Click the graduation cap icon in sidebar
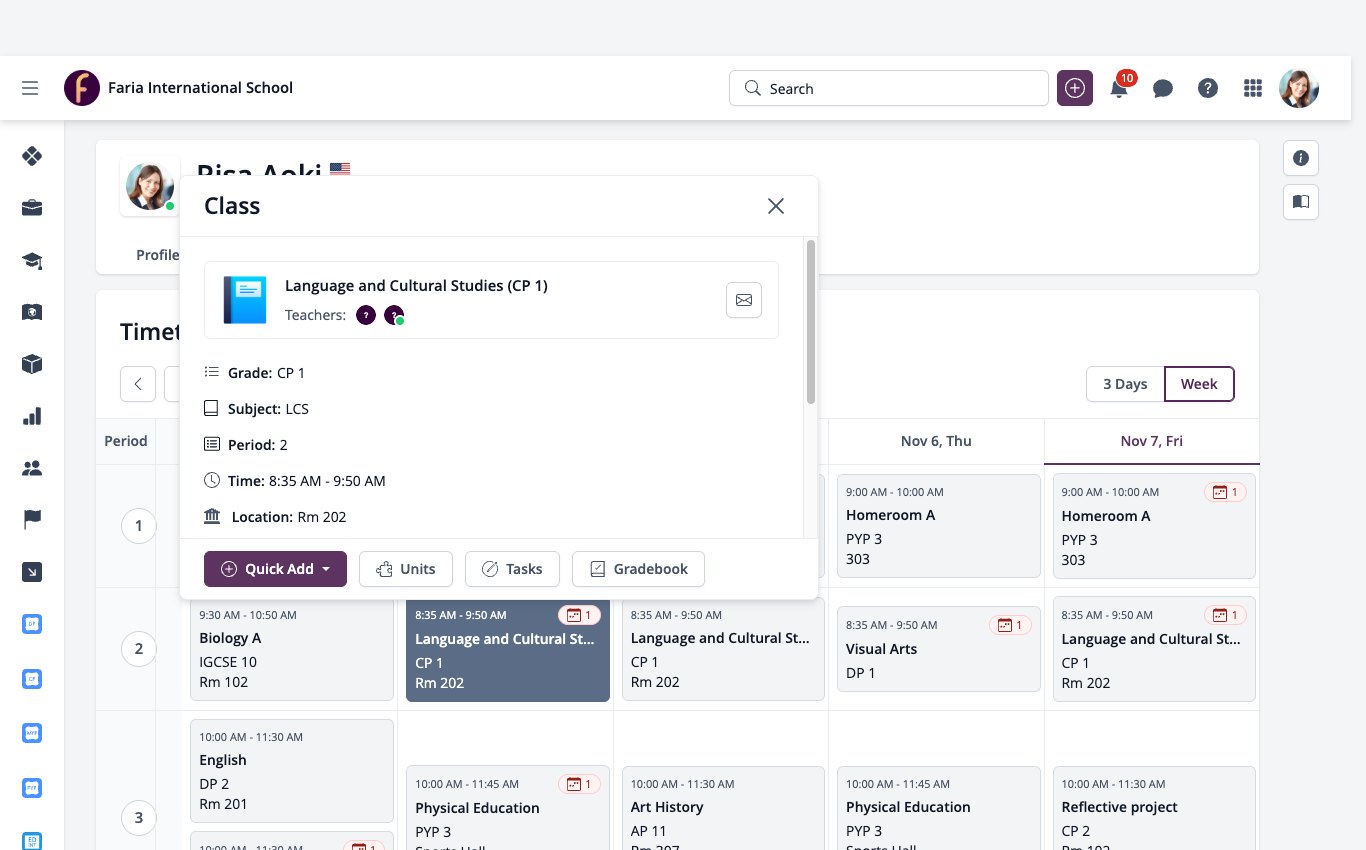This screenshot has width=1366, height=850. click(32, 260)
